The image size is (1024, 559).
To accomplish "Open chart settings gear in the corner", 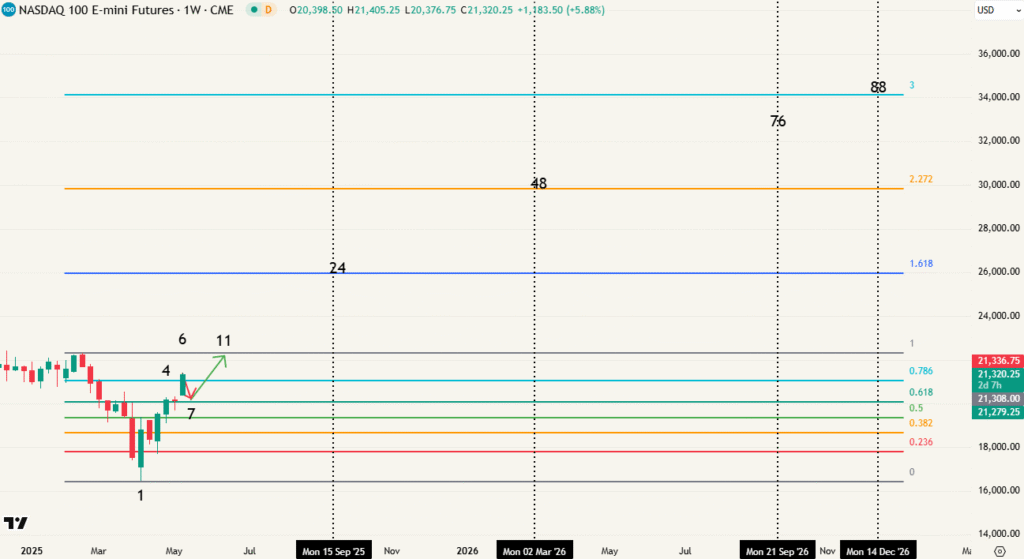I will coord(999,551).
